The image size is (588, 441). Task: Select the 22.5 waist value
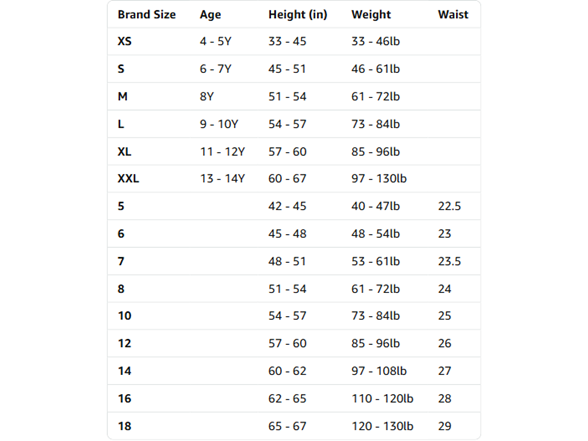pyautogui.click(x=449, y=206)
